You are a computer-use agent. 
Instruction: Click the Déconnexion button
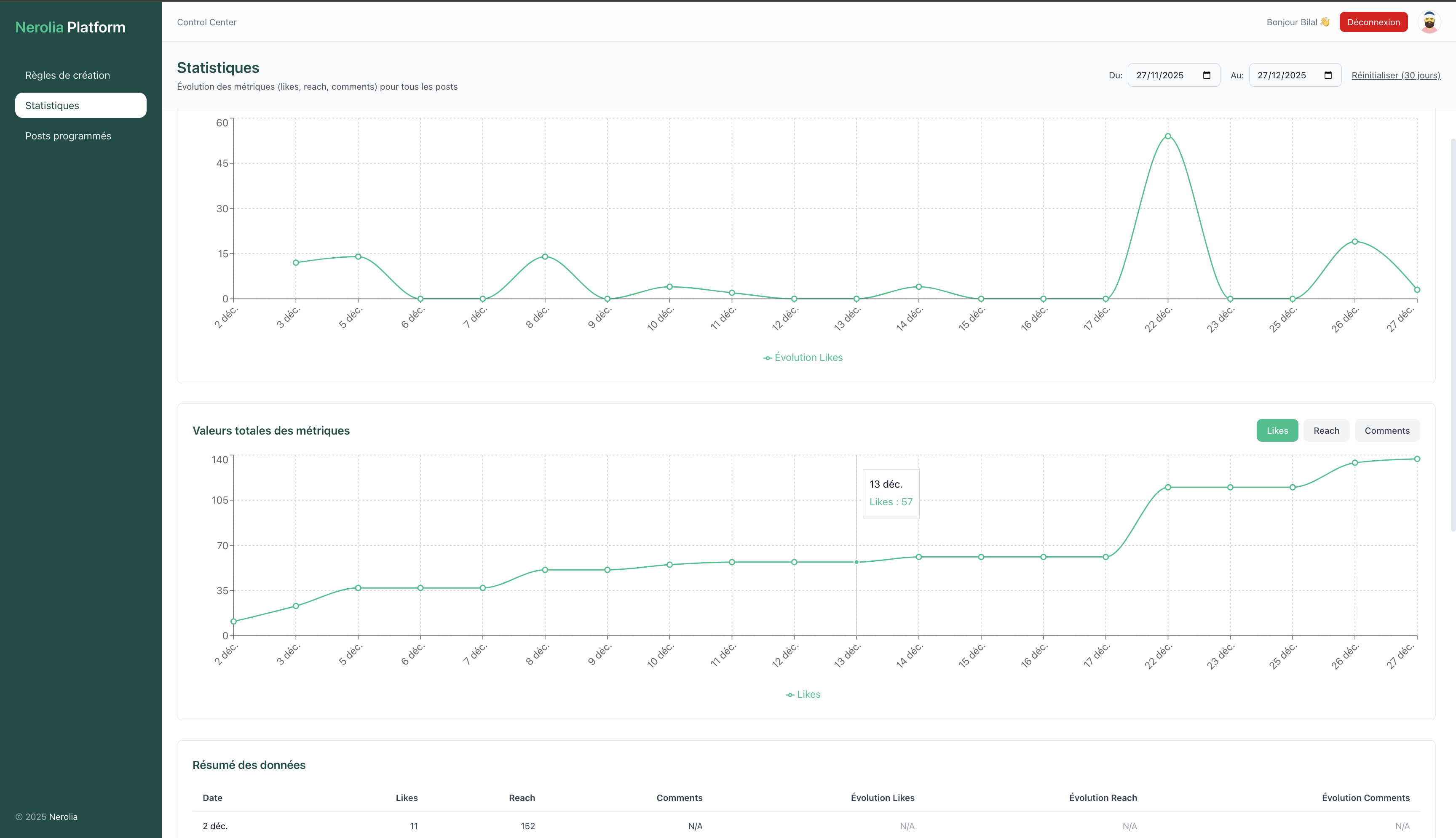[x=1373, y=22]
